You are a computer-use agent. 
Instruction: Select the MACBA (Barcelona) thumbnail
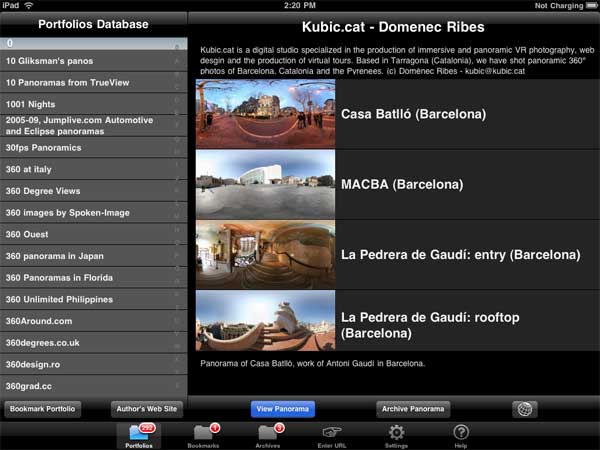pos(265,184)
